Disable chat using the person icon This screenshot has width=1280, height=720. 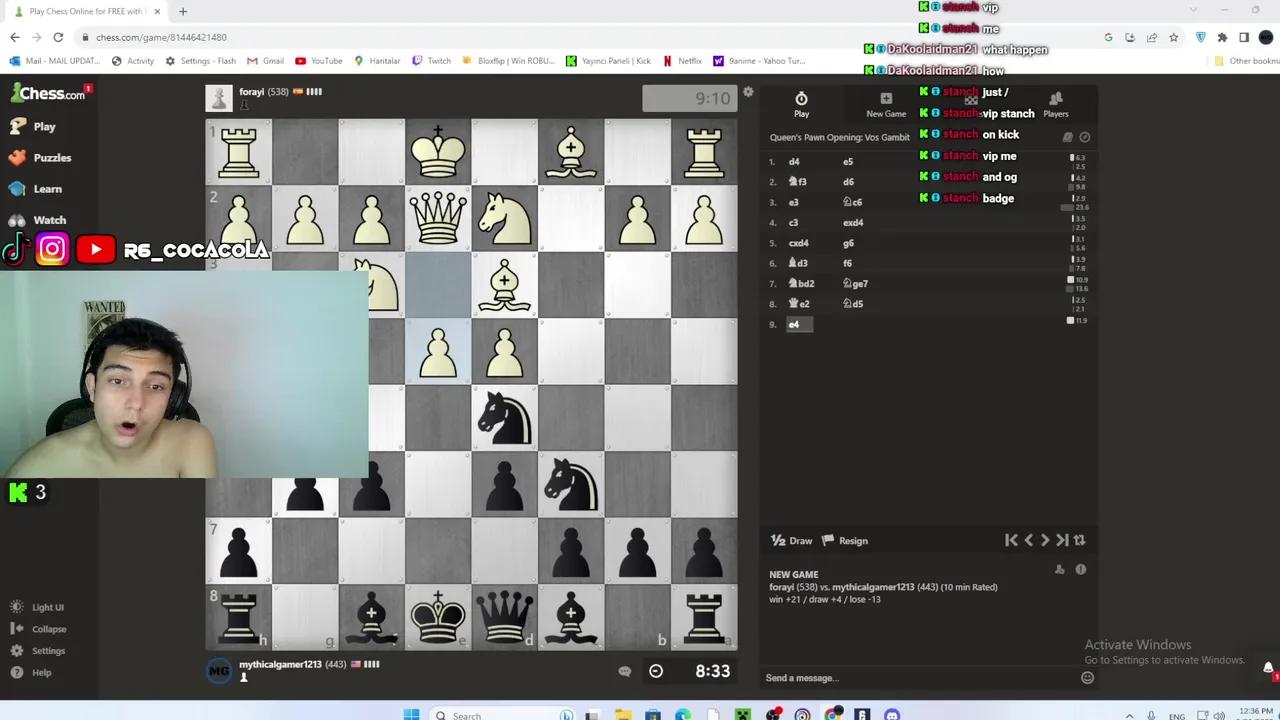tap(1060, 569)
